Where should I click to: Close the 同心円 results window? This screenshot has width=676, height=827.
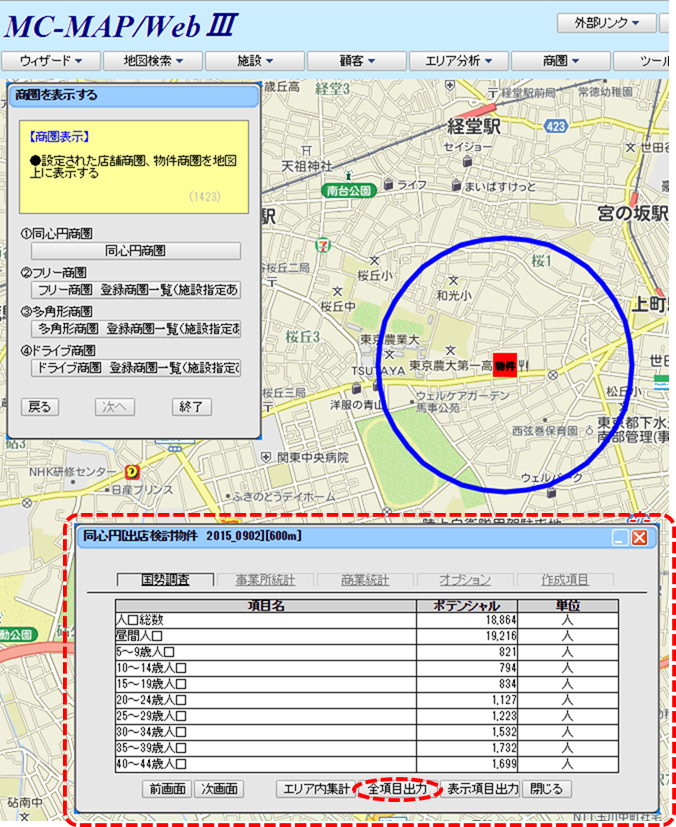pos(639,538)
